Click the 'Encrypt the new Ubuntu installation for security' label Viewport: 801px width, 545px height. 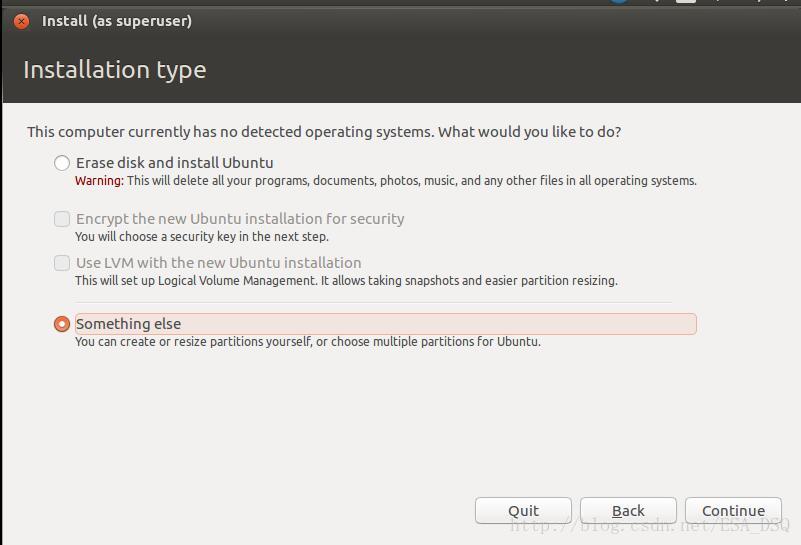(240, 219)
